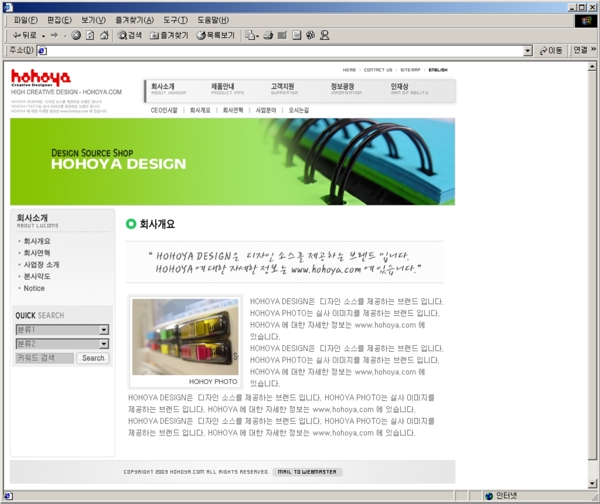Image resolution: width=600 pixels, height=504 pixels.
Task: Click the 키워드 검색 keyword input field
Action: [x=44, y=358]
